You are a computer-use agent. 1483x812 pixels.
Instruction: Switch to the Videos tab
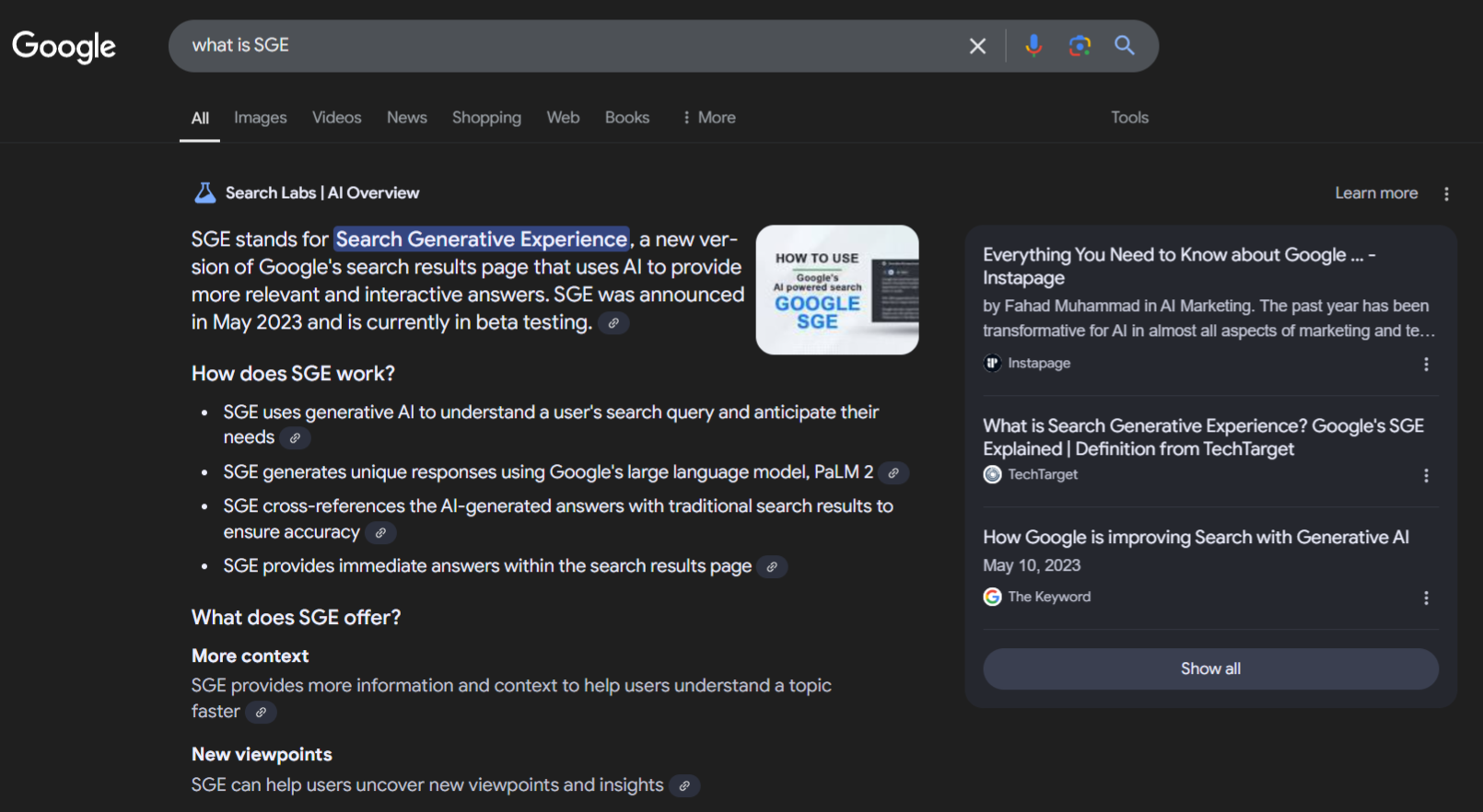[336, 118]
